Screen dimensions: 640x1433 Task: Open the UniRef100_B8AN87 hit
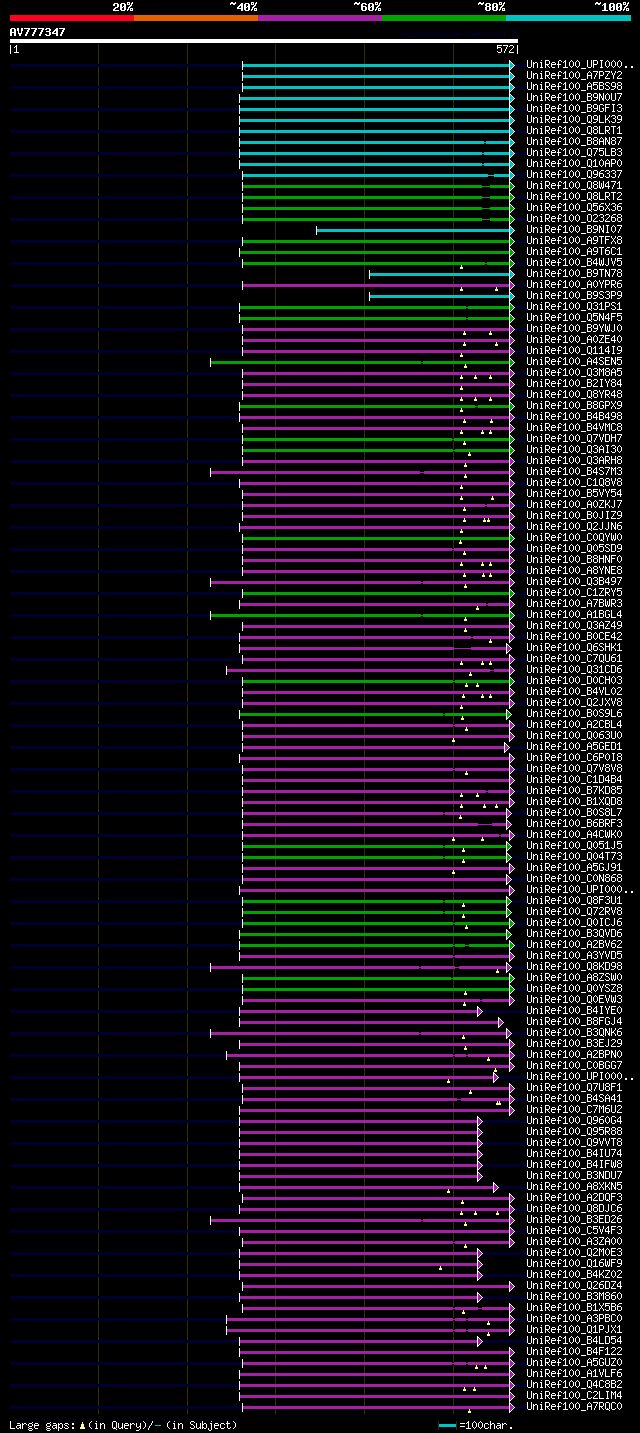pos(574,142)
